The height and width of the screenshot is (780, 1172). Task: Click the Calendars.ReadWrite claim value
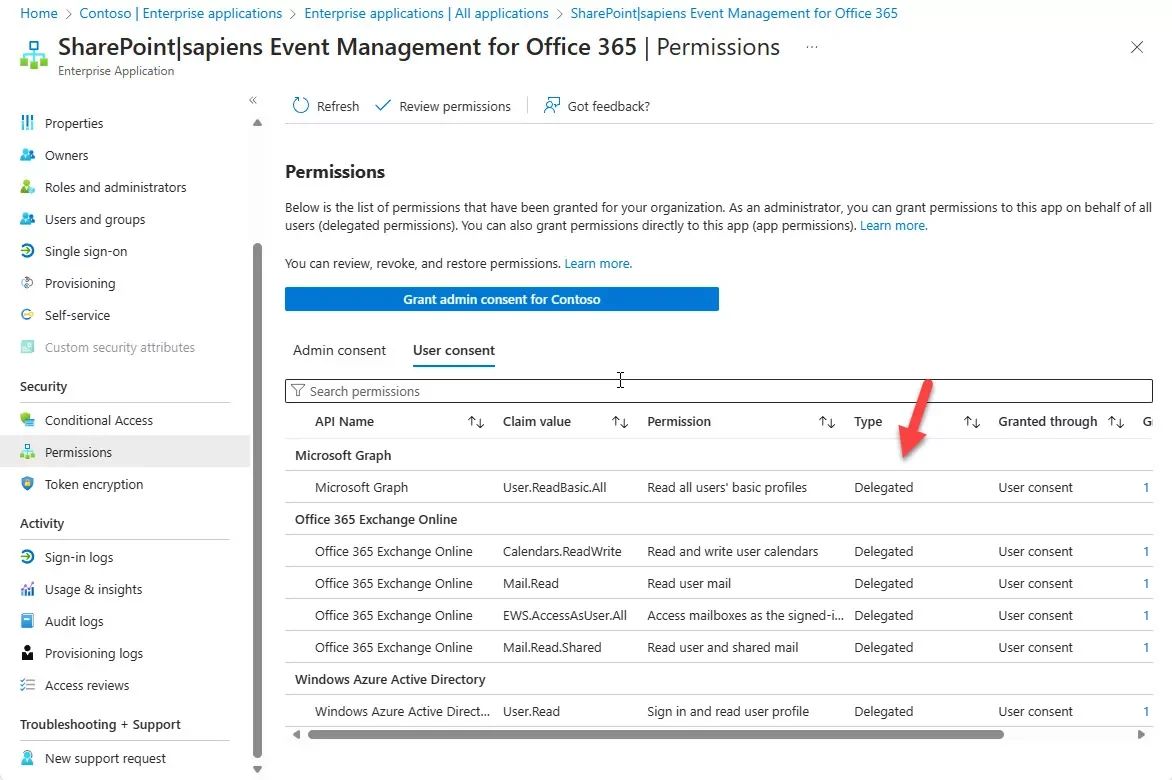562,551
